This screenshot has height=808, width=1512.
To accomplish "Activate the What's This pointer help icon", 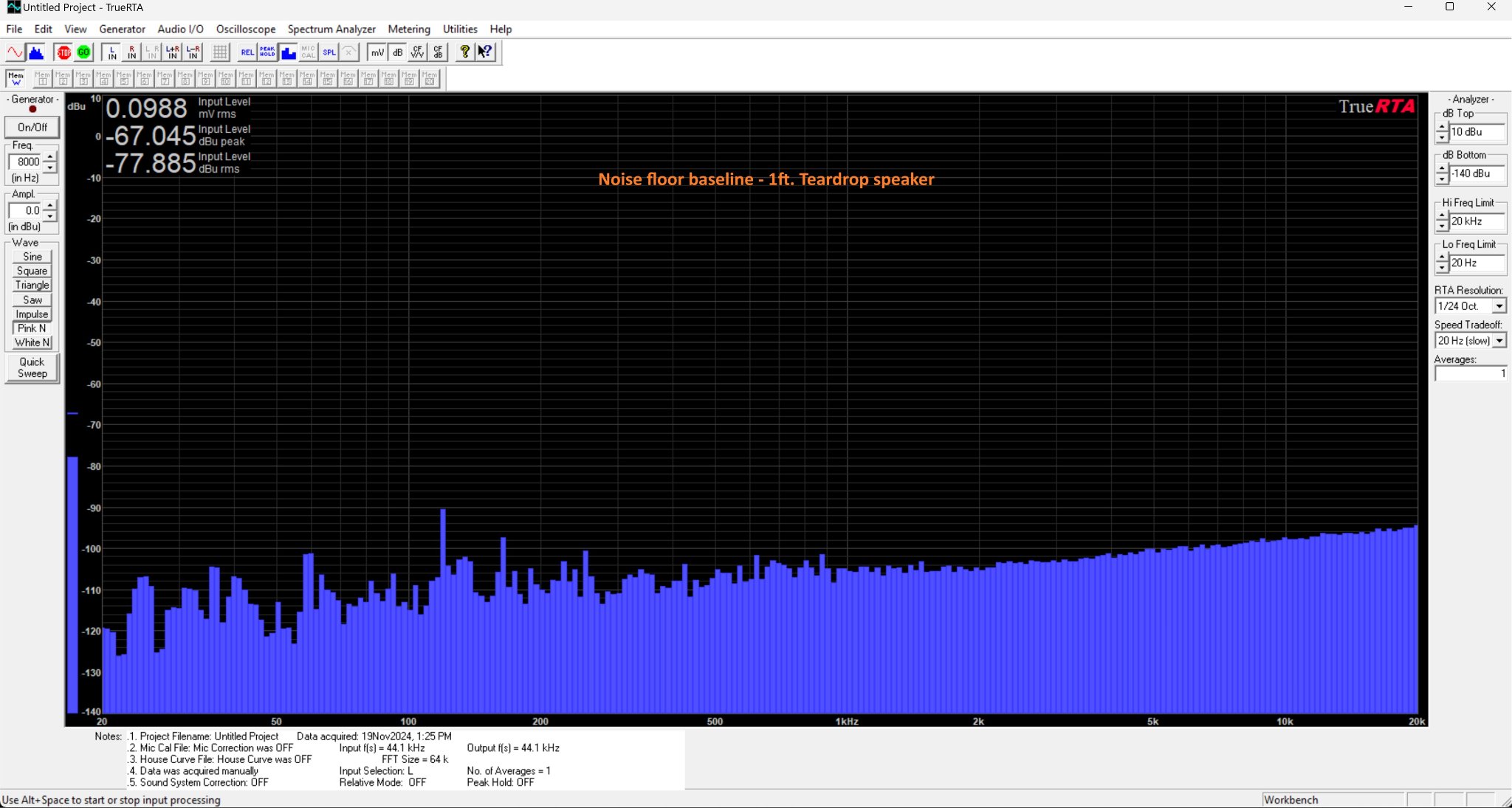I will 485,52.
